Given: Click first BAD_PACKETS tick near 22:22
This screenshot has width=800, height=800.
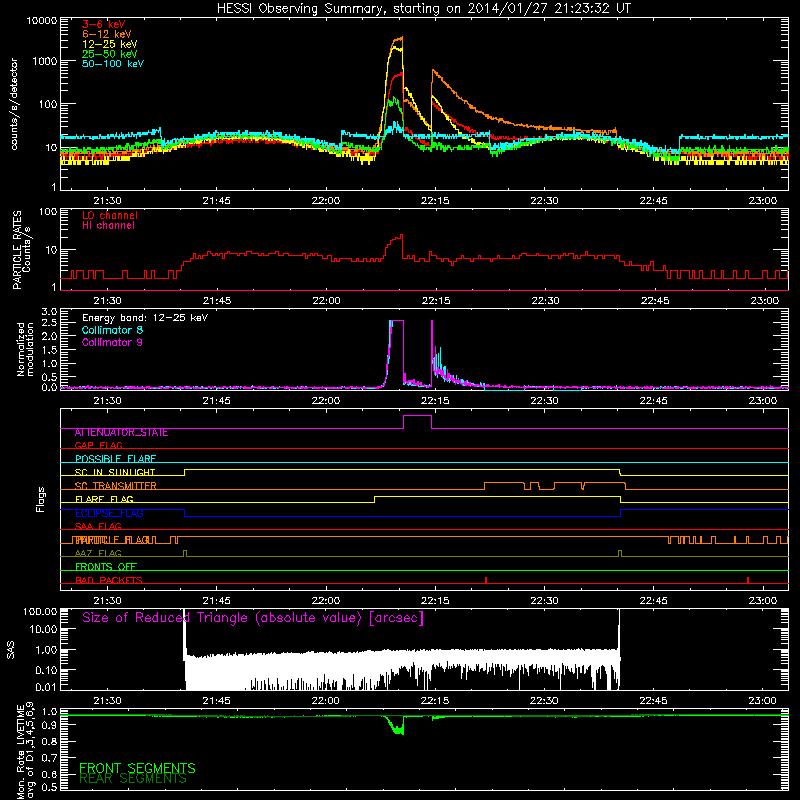Looking at the screenshot, I should click(x=486, y=580).
